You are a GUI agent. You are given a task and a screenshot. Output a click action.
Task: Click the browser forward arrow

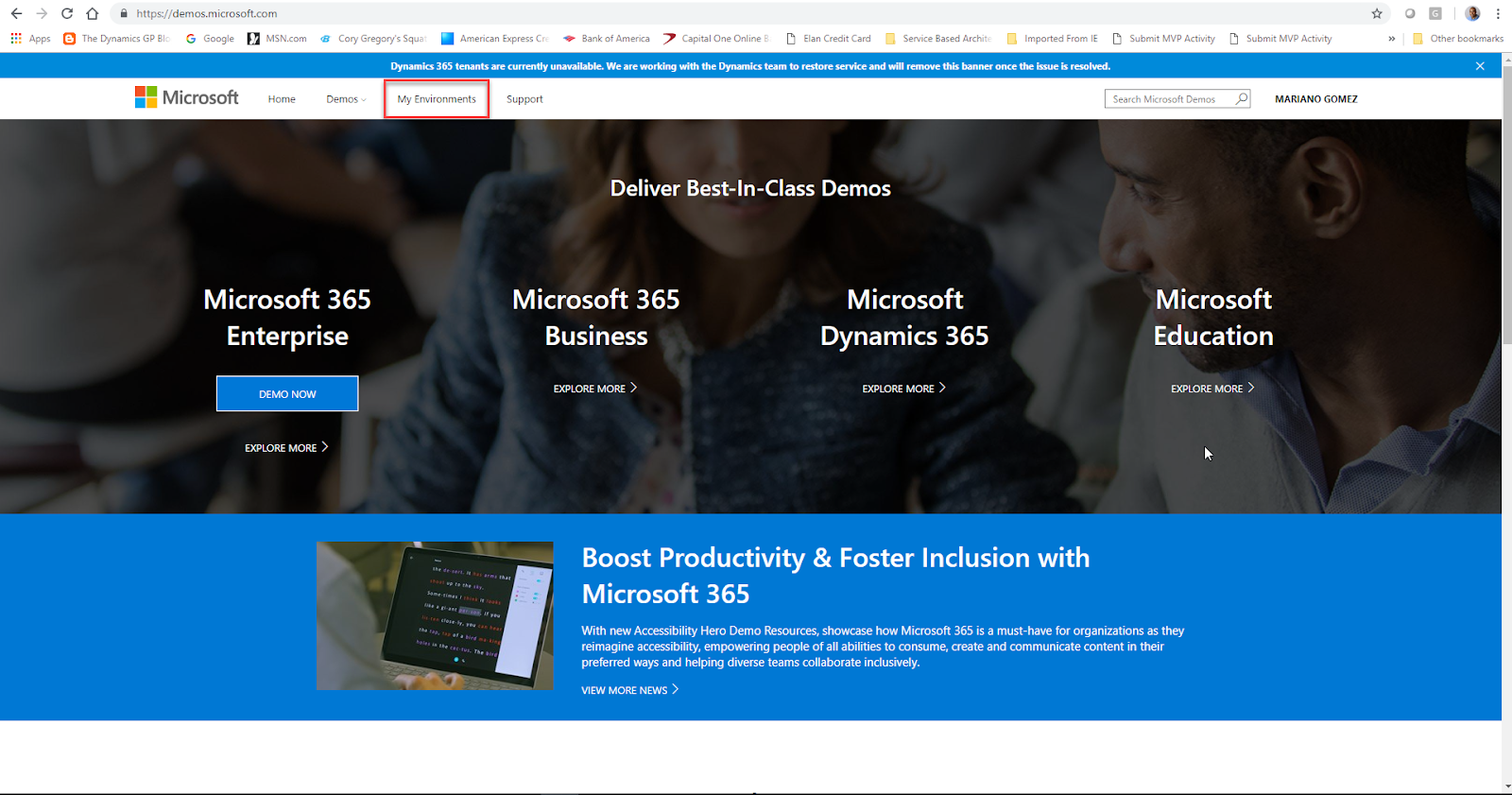[42, 13]
